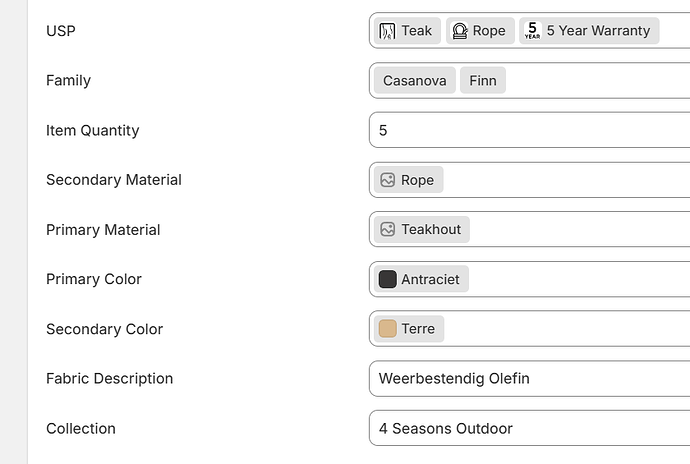Click the Item Quantity input field
690x464 pixels.
530,130
